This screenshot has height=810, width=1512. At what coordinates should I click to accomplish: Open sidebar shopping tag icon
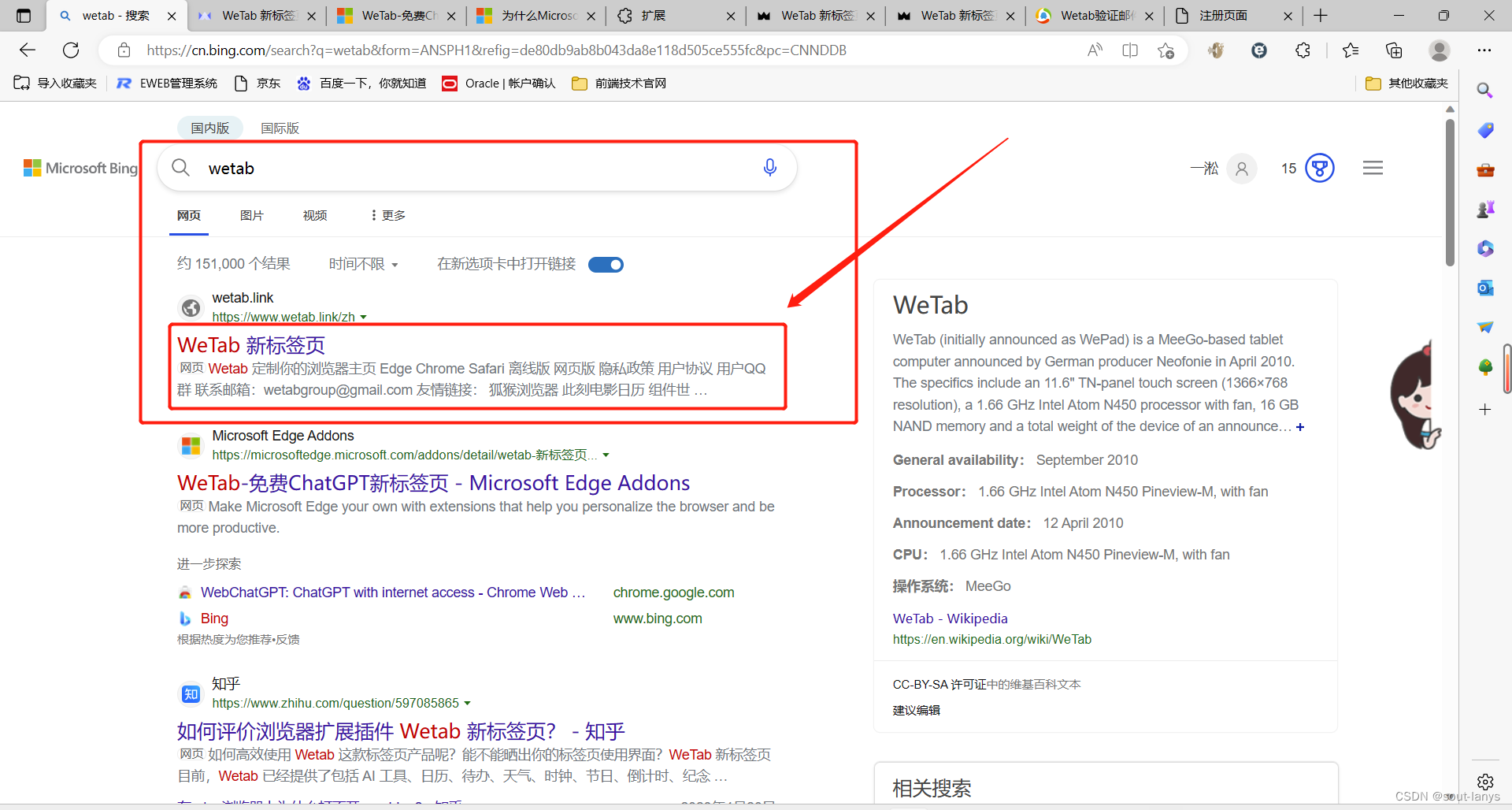(1485, 130)
